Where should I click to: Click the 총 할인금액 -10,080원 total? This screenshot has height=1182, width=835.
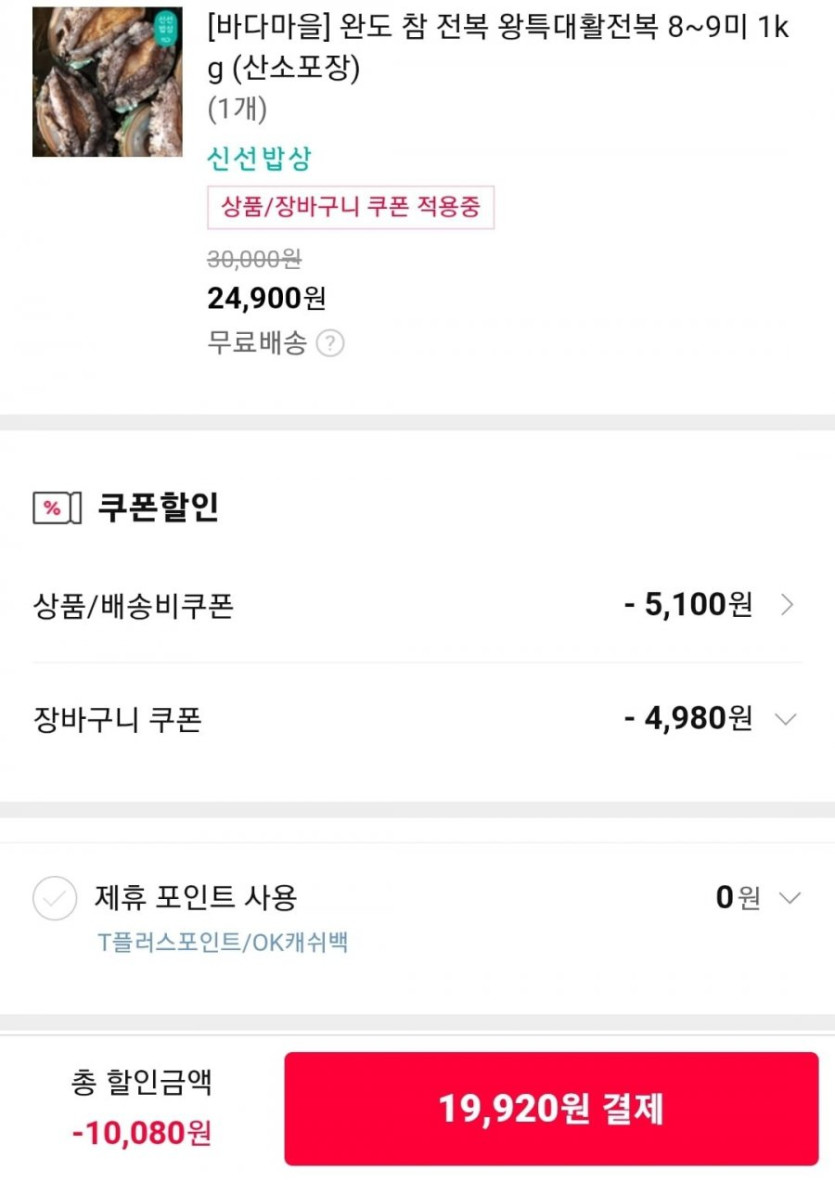point(141,1132)
